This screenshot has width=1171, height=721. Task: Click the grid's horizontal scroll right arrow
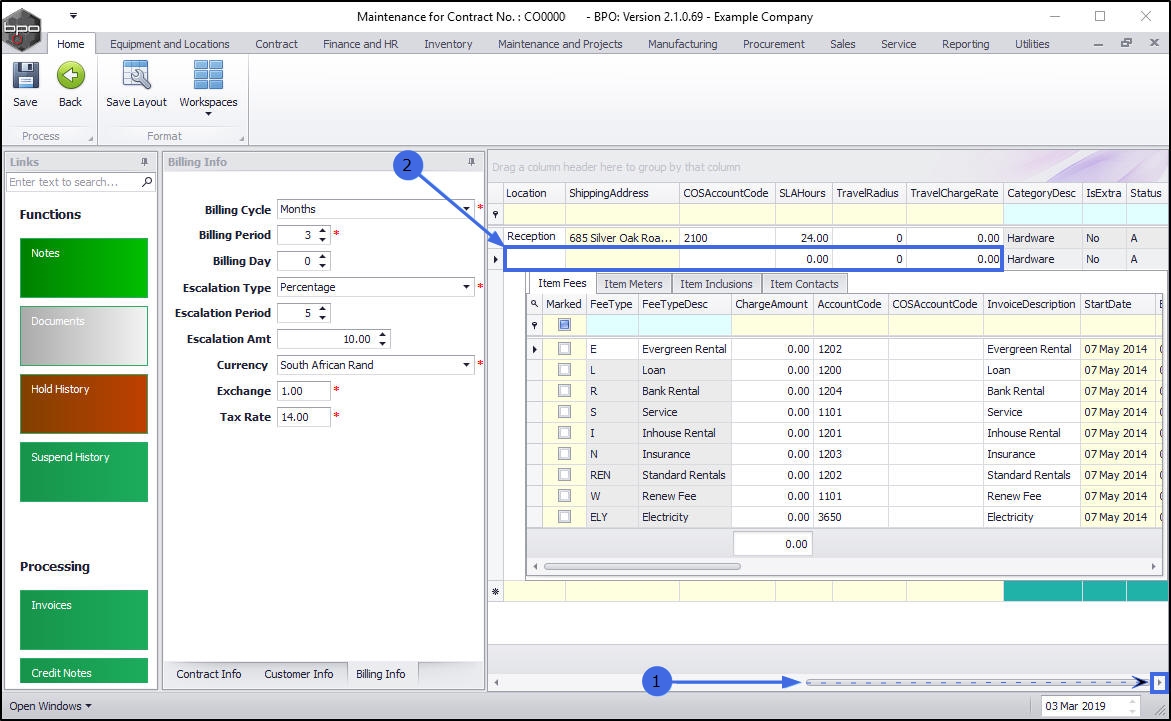click(1159, 683)
